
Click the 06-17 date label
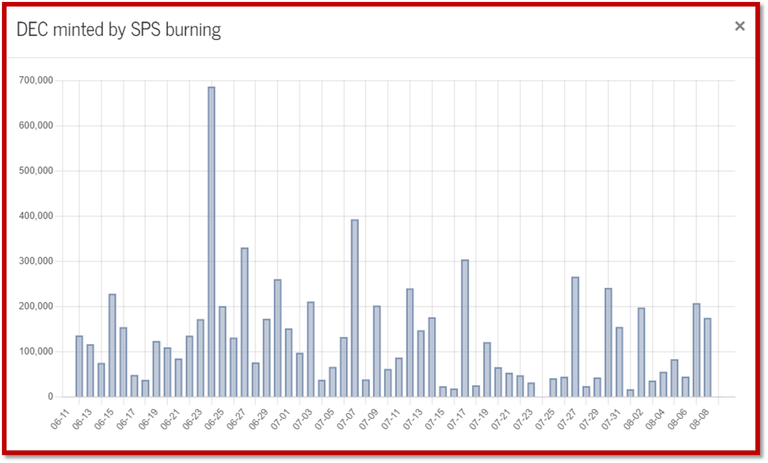point(126,419)
